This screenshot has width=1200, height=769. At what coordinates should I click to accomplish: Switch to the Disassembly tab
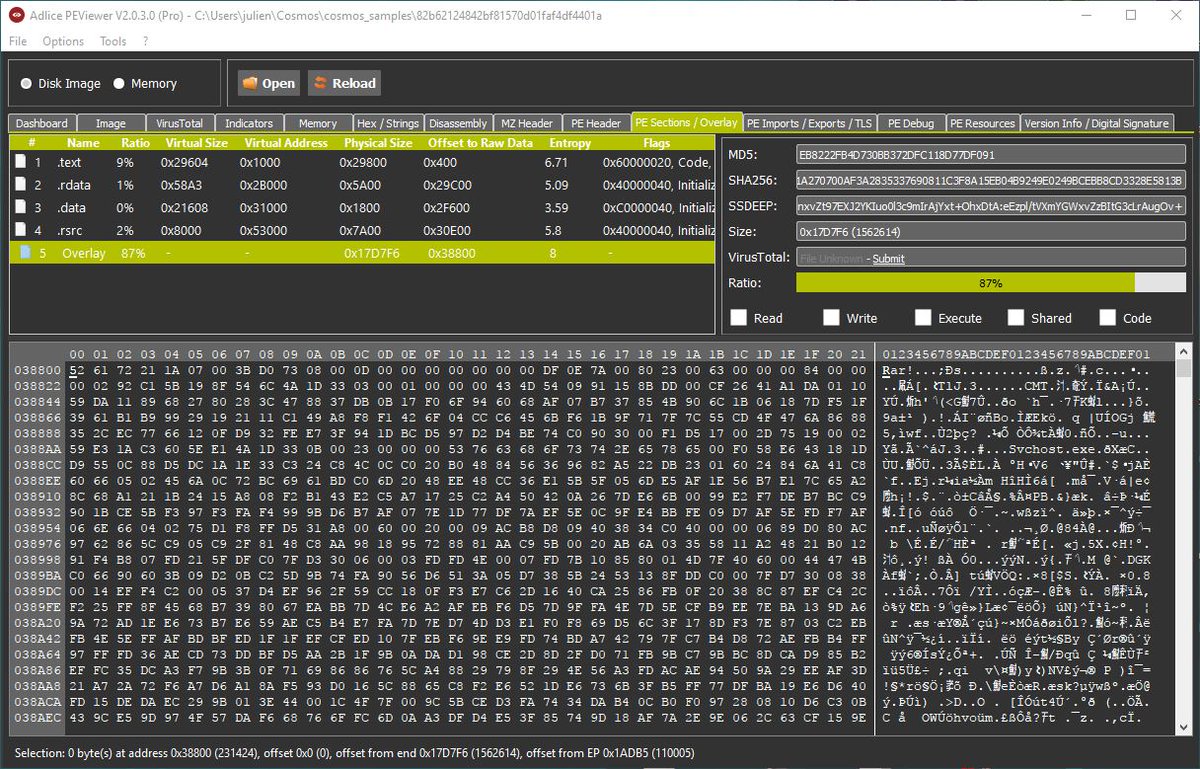tap(457, 123)
